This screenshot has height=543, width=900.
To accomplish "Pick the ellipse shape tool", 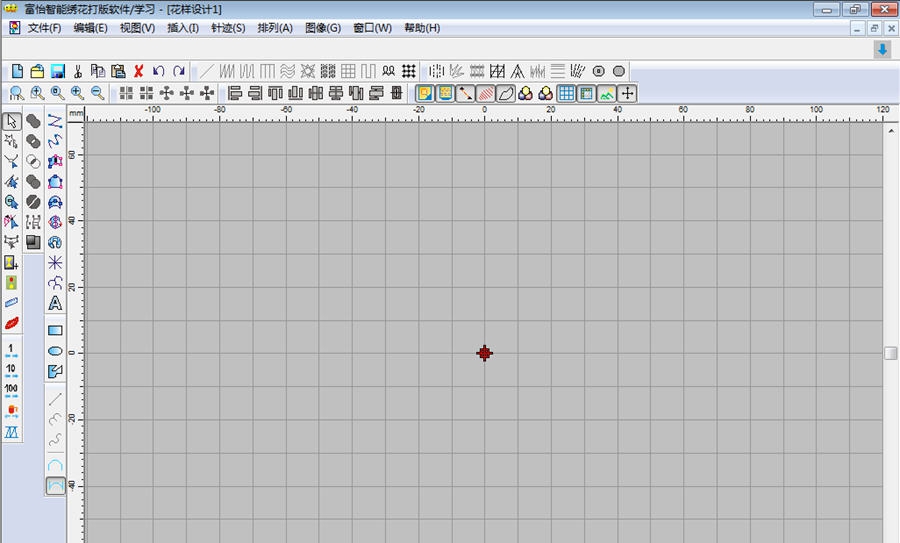I will 55,351.
